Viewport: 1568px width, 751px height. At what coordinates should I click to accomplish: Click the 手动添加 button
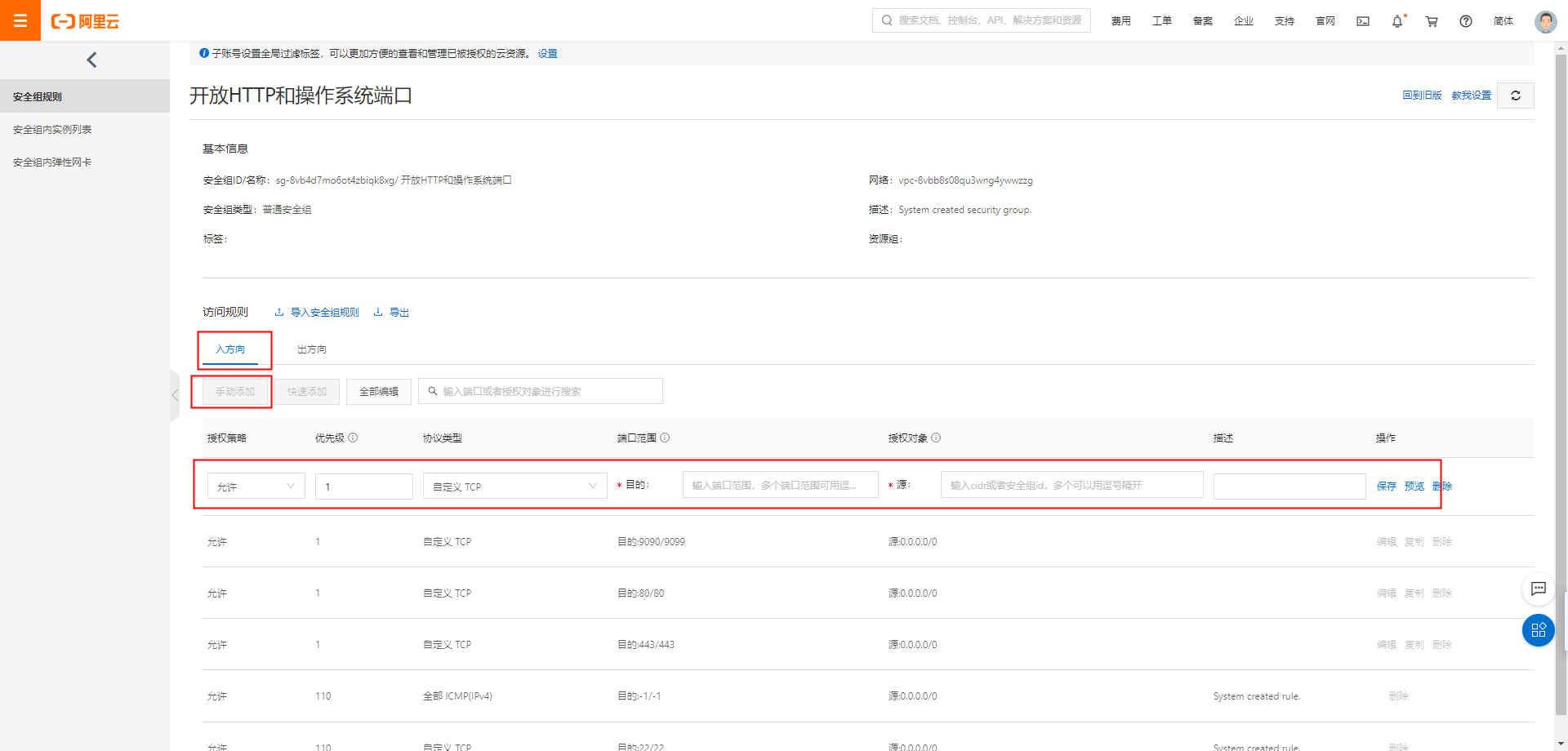click(235, 392)
